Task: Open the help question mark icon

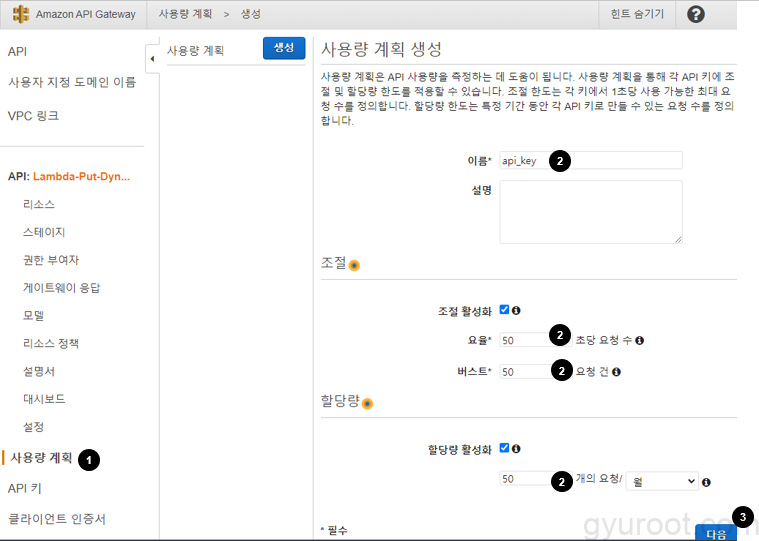Action: coord(696,14)
